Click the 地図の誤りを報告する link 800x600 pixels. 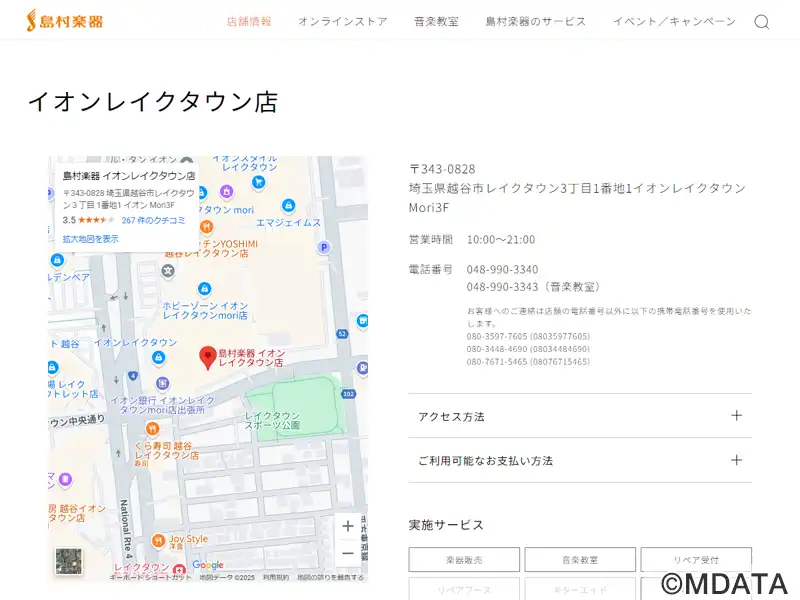click(331, 578)
